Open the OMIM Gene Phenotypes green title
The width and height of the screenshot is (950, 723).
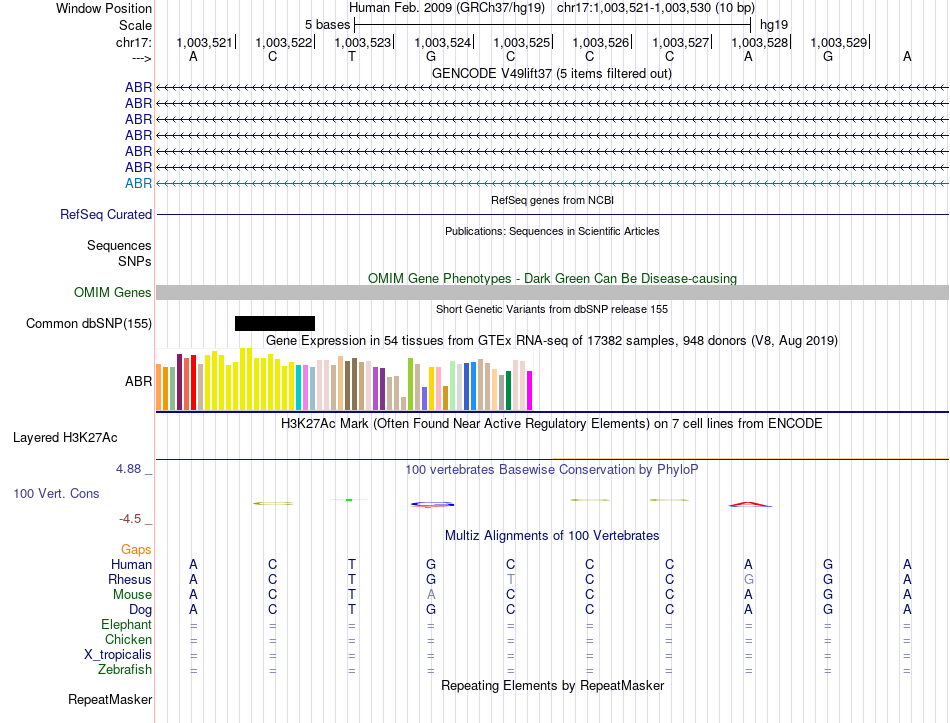(552, 278)
